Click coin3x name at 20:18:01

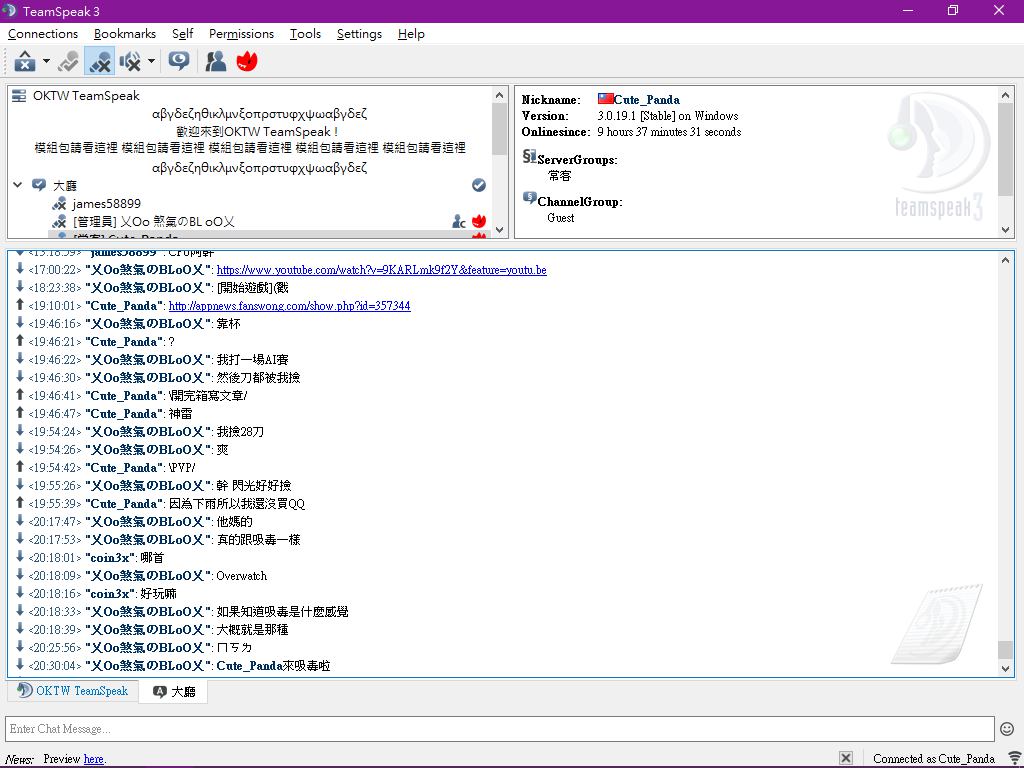click(x=110, y=558)
